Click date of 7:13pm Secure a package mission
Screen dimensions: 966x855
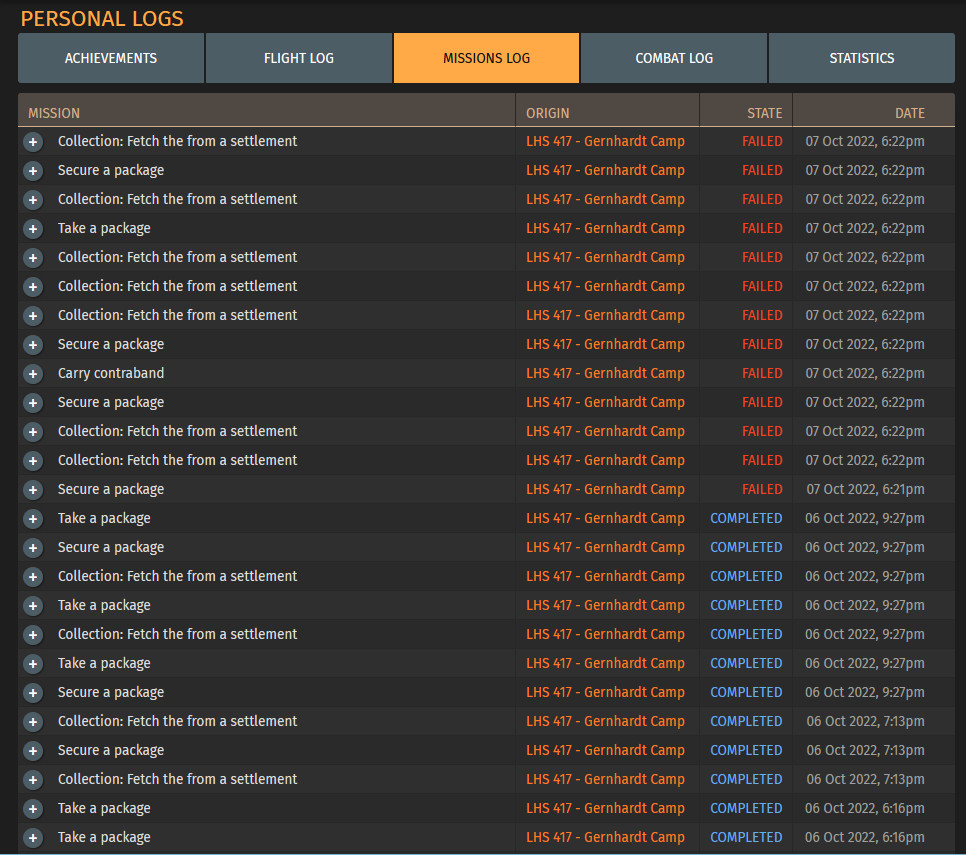865,750
